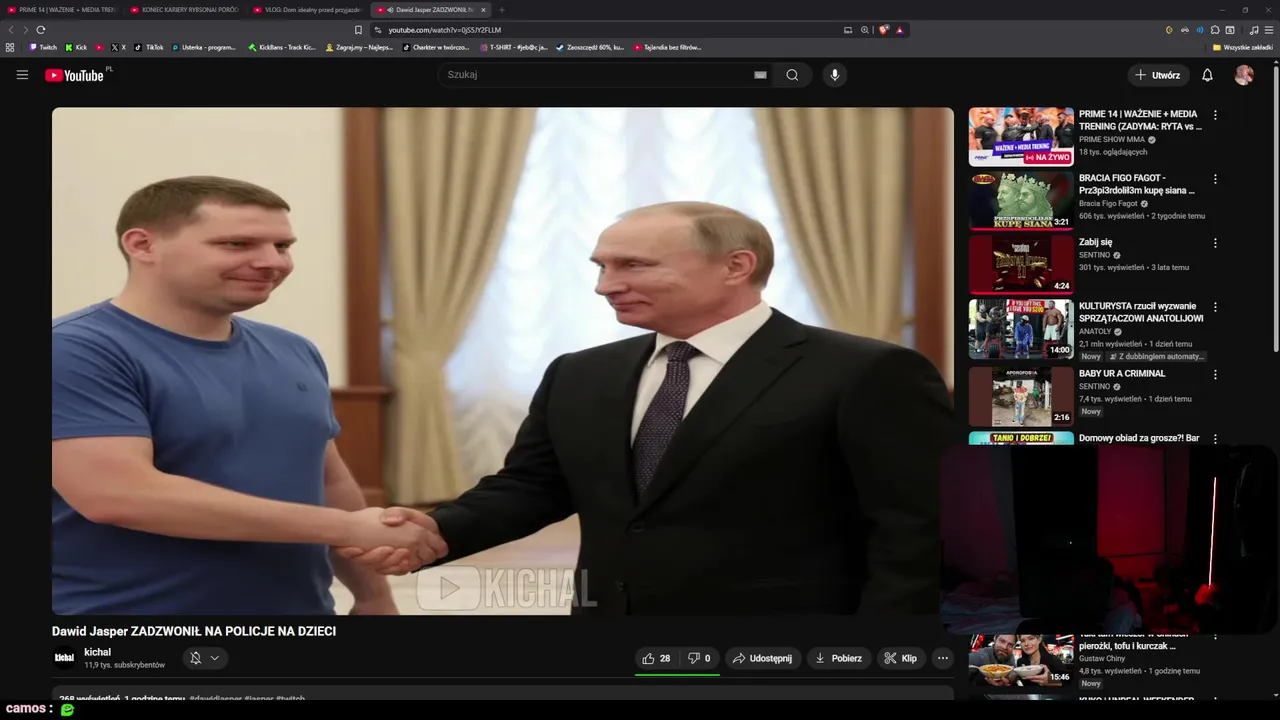Open BABY UR A CRIMINAL thumbnail

point(1021,396)
